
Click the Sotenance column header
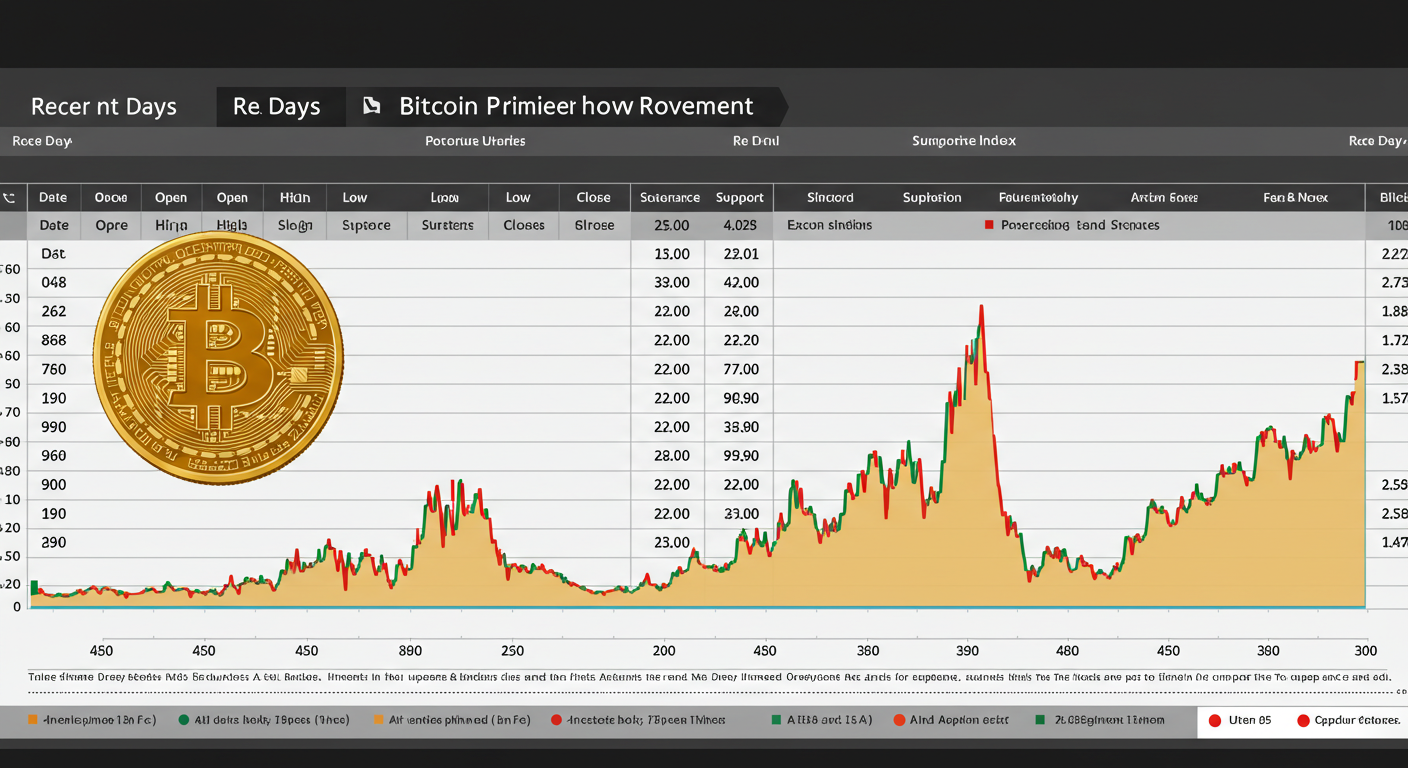tap(670, 198)
